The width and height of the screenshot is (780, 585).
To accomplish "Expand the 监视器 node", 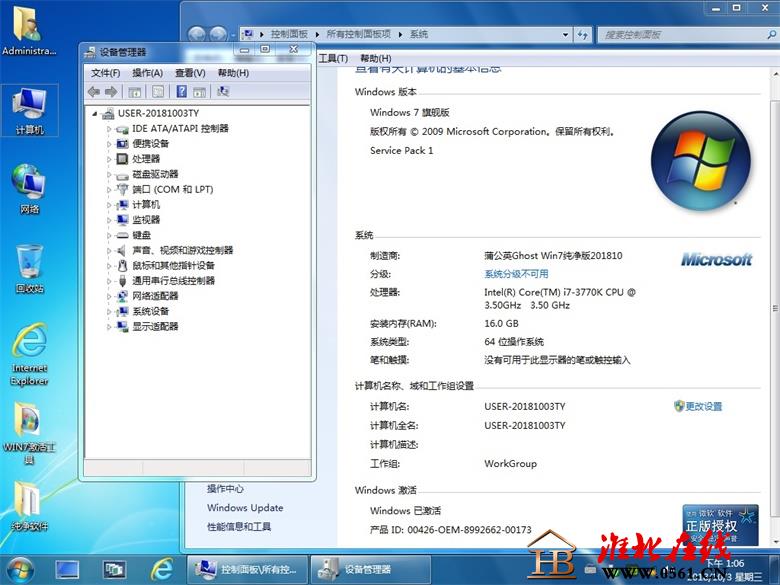I will [109, 220].
